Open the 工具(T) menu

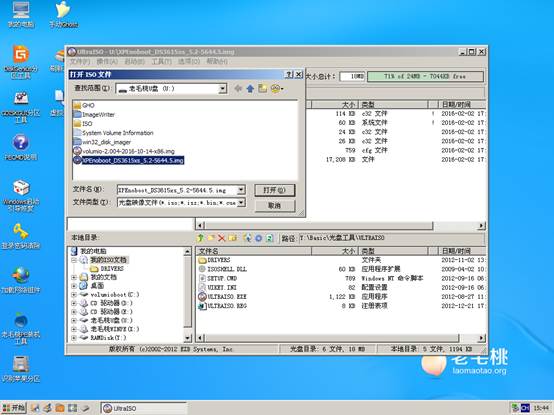161,61
